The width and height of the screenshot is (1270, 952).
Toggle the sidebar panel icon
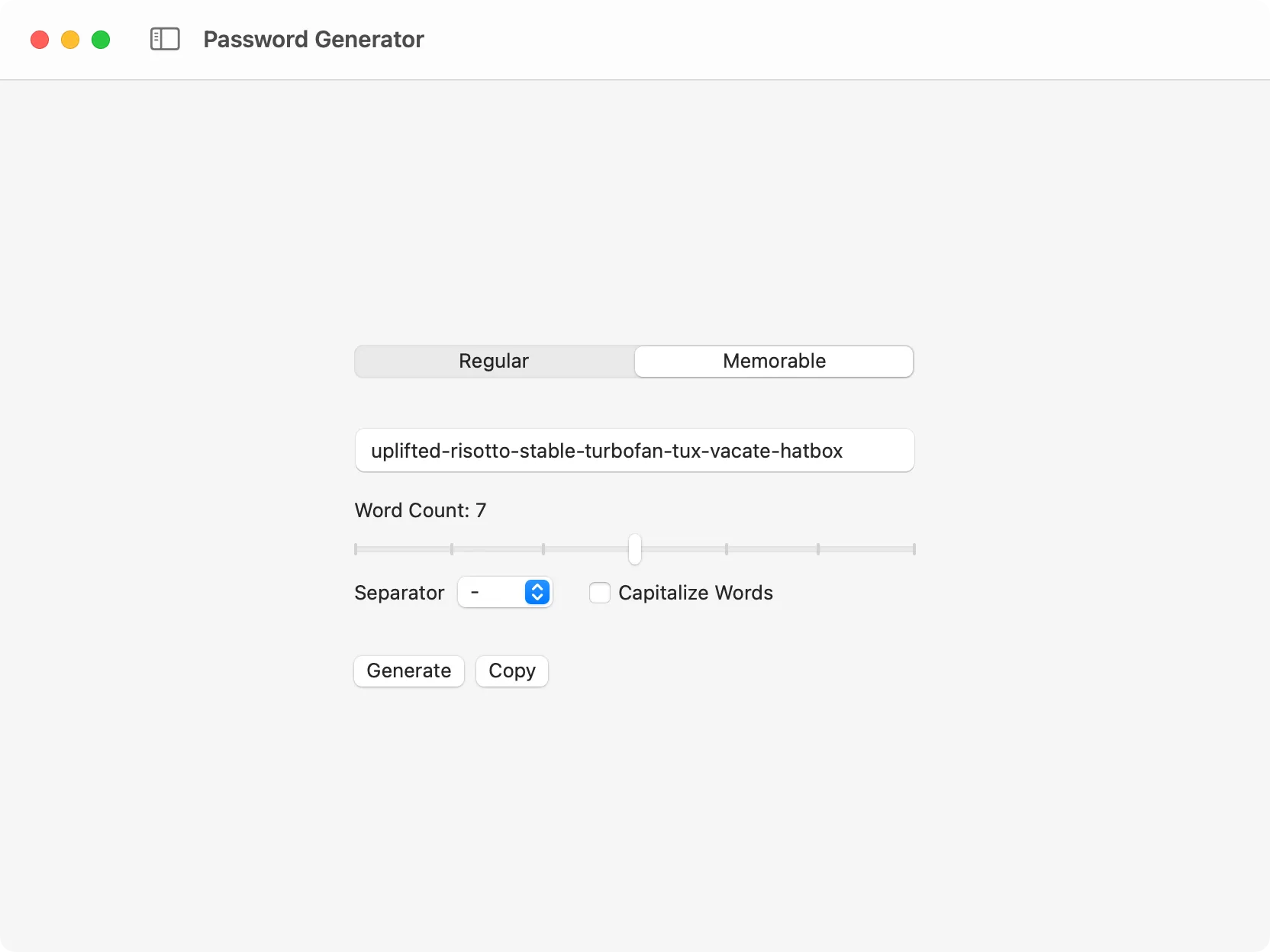(165, 39)
